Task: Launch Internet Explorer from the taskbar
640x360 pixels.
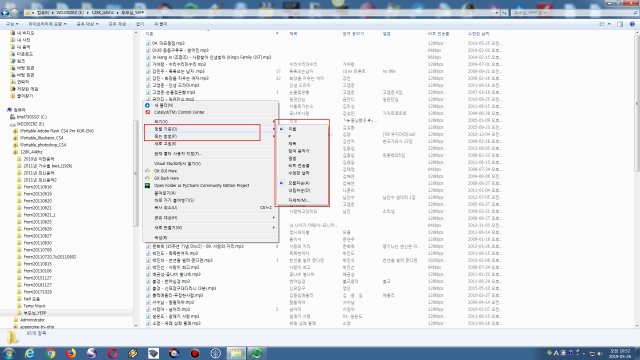Action: [x=29, y=353]
